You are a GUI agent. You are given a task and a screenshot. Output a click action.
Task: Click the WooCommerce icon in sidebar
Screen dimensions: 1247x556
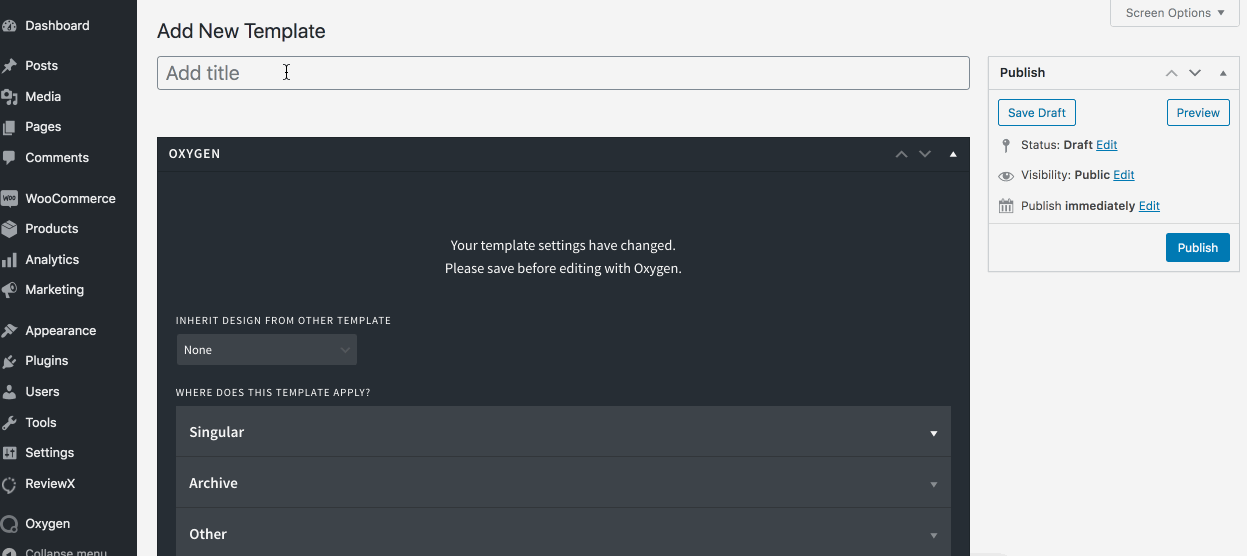coord(10,198)
